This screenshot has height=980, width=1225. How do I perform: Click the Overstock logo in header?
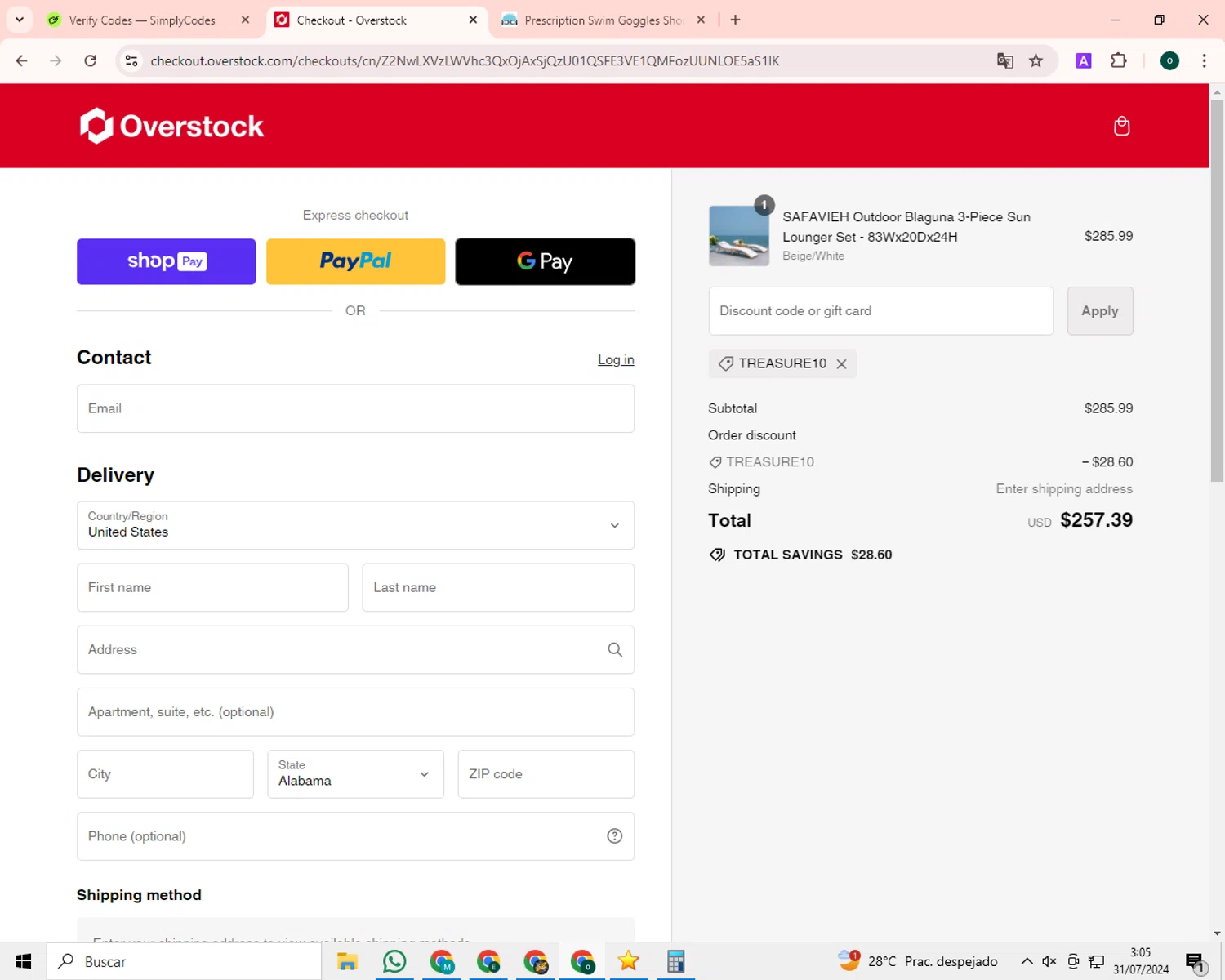click(x=171, y=126)
